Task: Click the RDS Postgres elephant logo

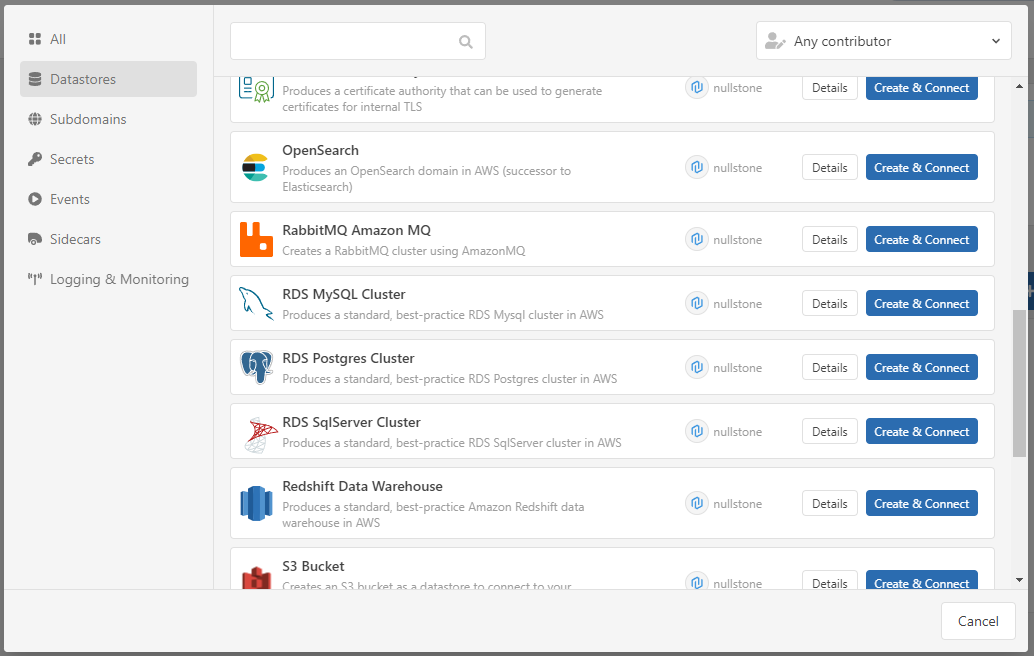Action: [256, 367]
